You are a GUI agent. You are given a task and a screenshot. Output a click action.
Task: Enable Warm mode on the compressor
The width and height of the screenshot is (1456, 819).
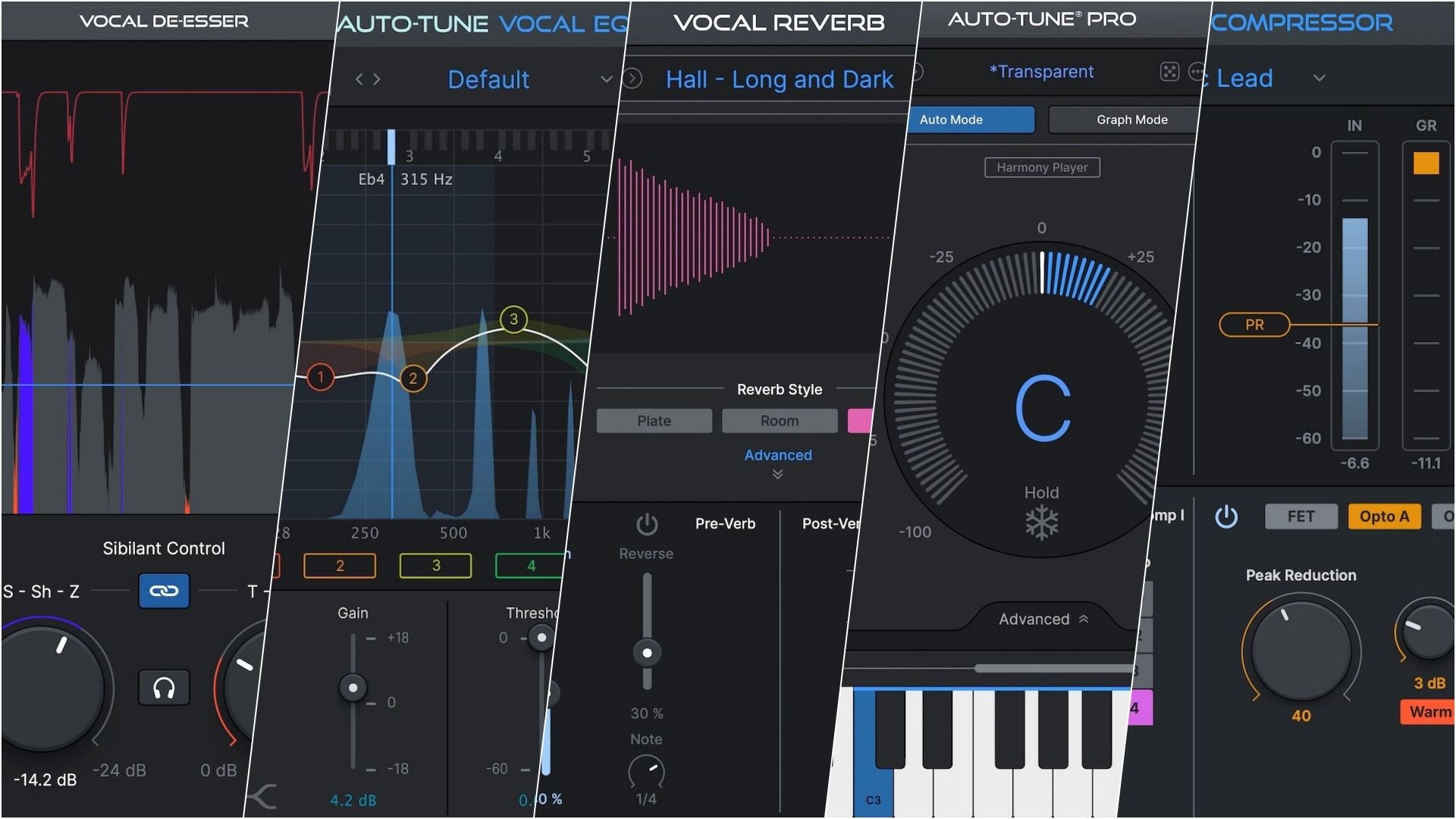pos(1426,711)
